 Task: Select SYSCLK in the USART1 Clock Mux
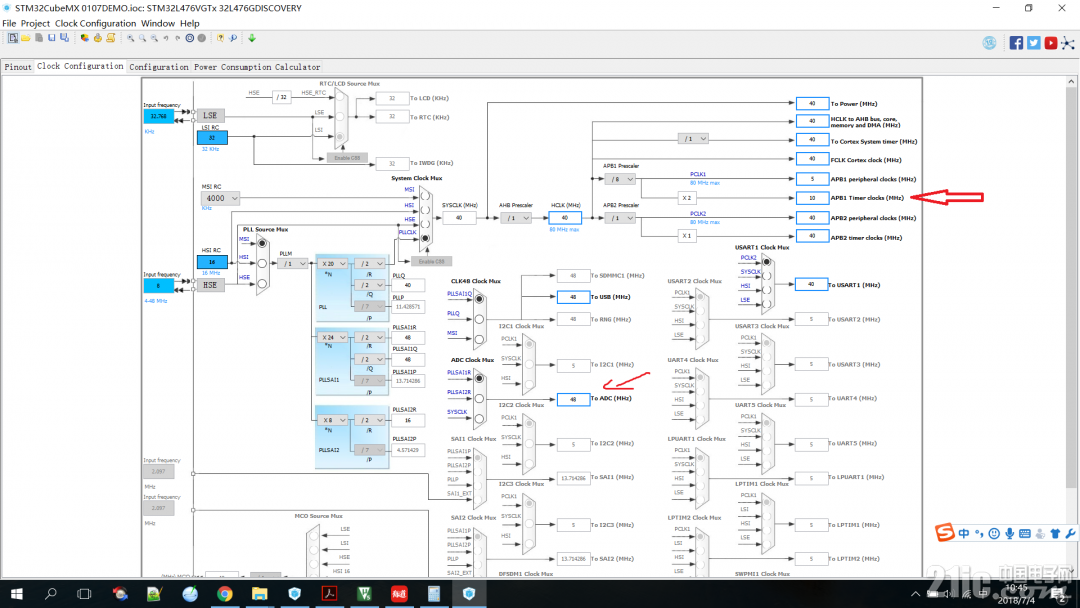tap(767, 275)
